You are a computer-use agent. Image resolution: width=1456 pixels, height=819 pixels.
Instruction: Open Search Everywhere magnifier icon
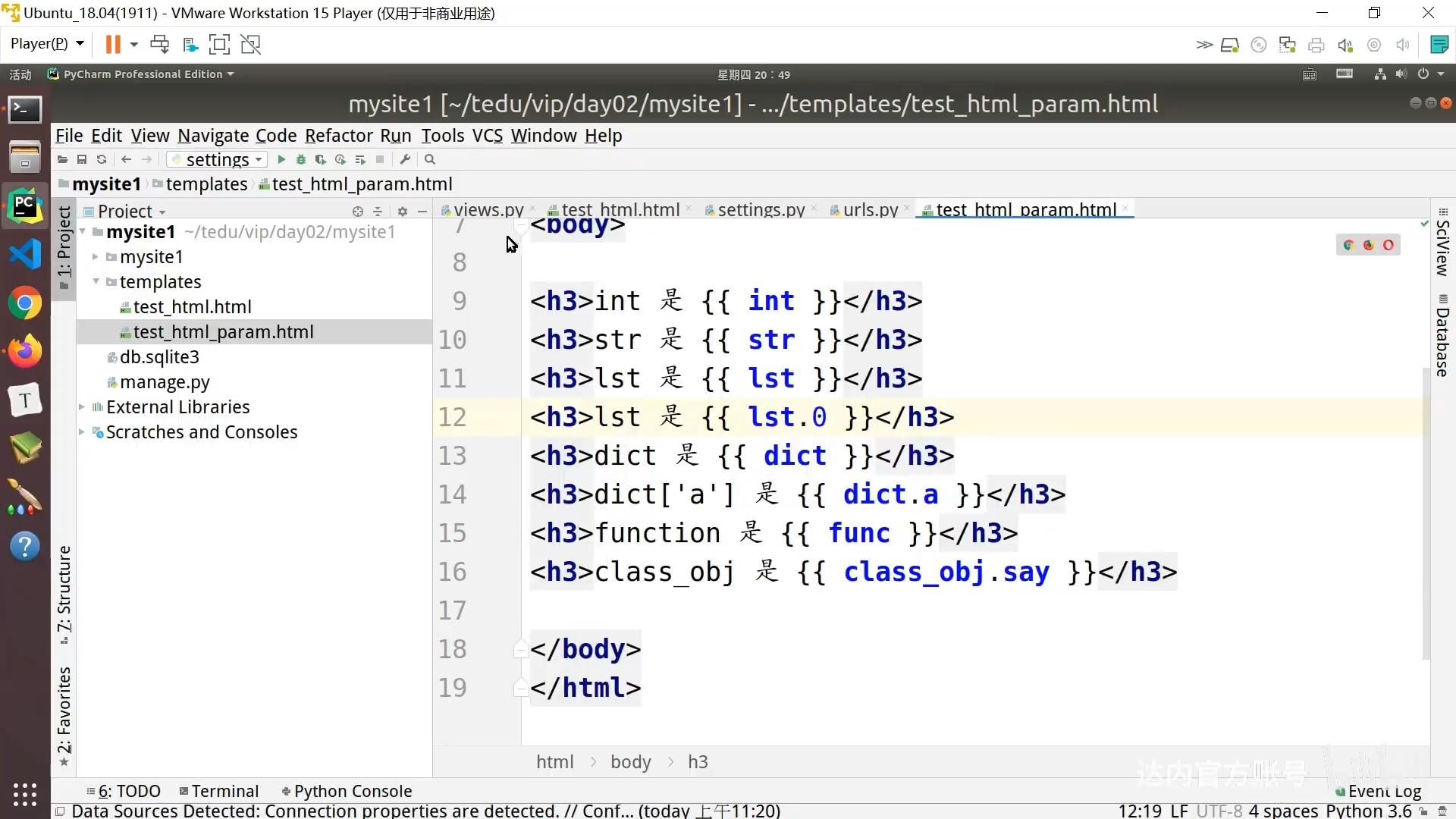click(430, 159)
